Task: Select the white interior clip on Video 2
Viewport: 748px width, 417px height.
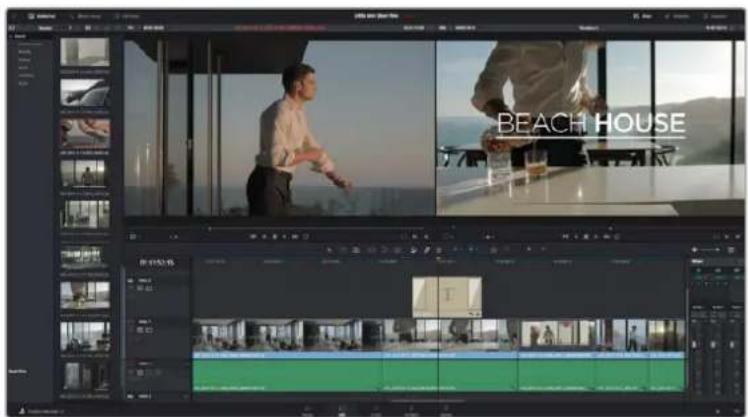Action: (x=447, y=298)
